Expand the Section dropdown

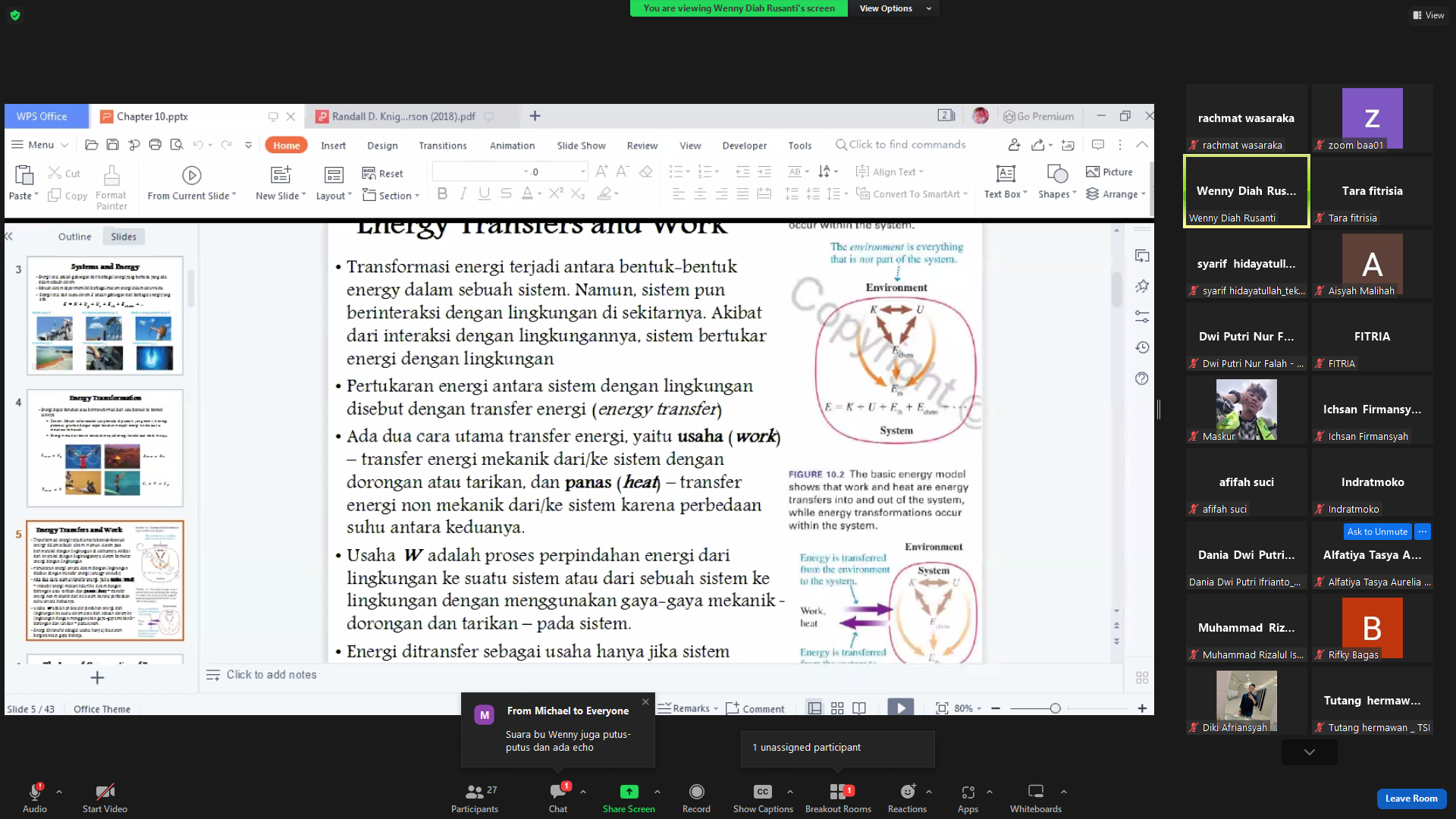(x=391, y=196)
